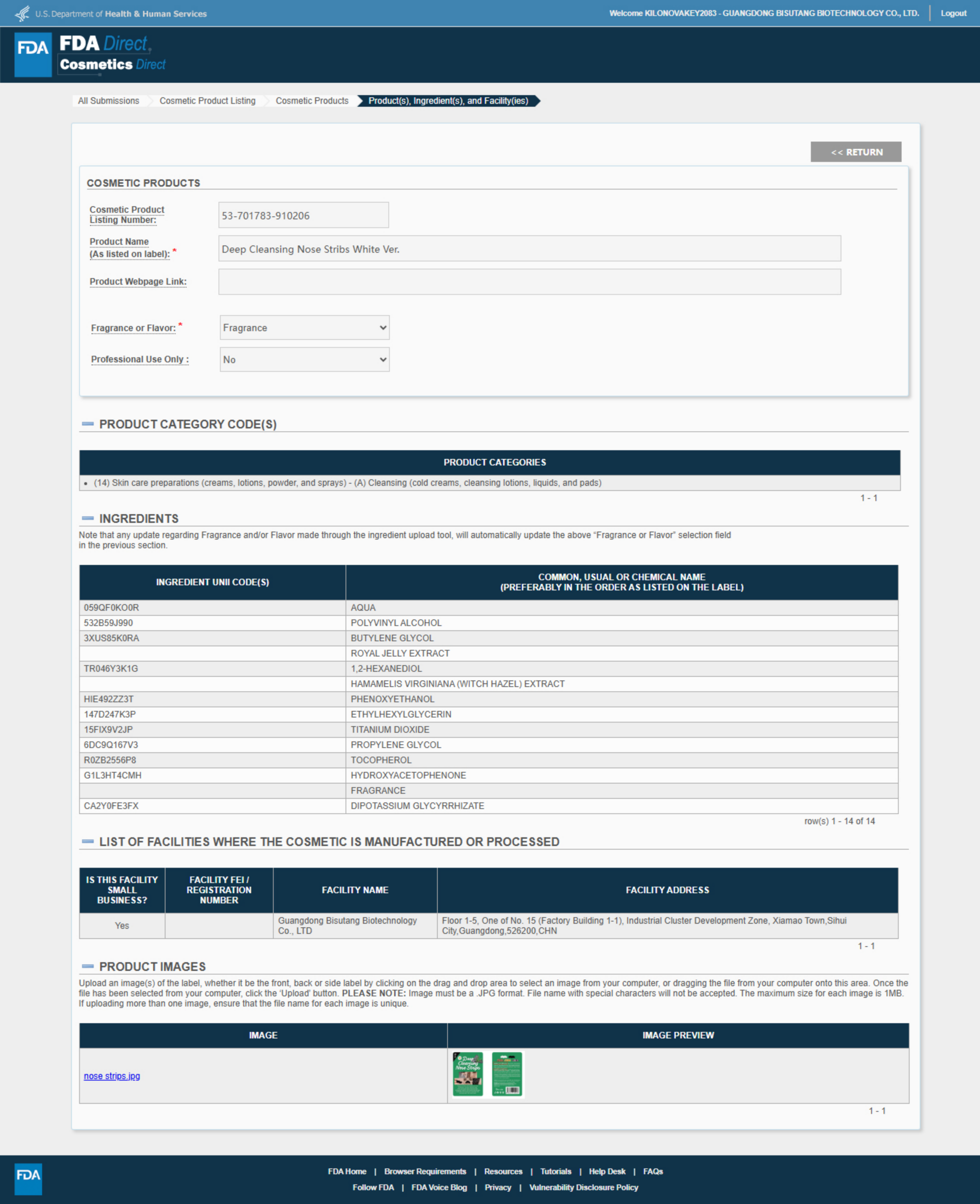Go to Cosmetic Product Listing breadcrumb

coord(207,100)
